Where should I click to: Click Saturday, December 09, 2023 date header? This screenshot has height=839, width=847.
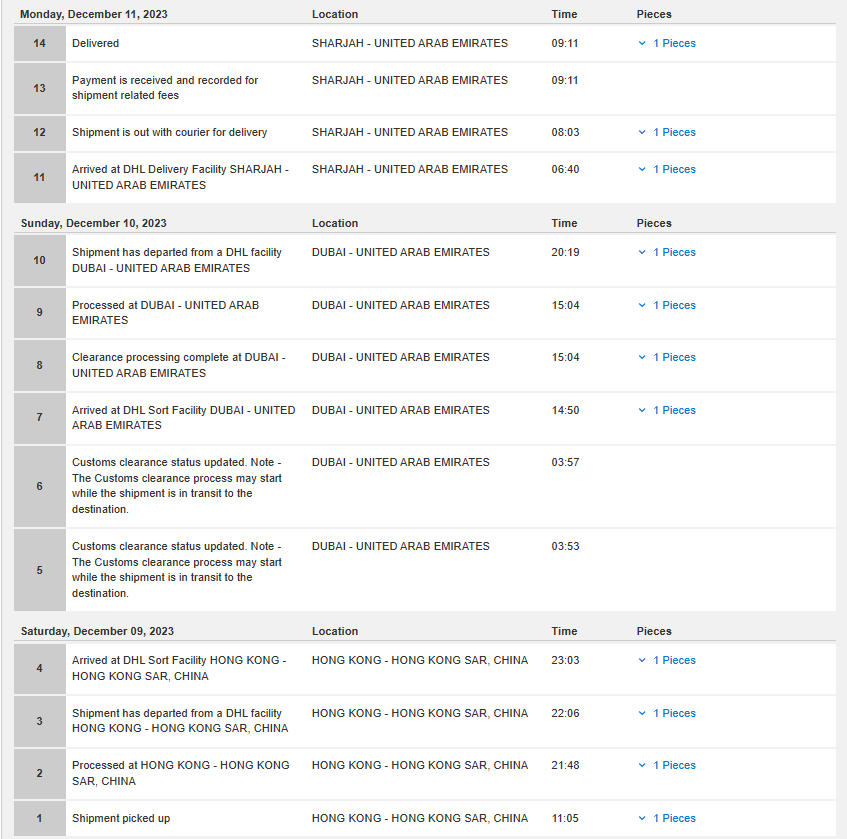[97, 631]
